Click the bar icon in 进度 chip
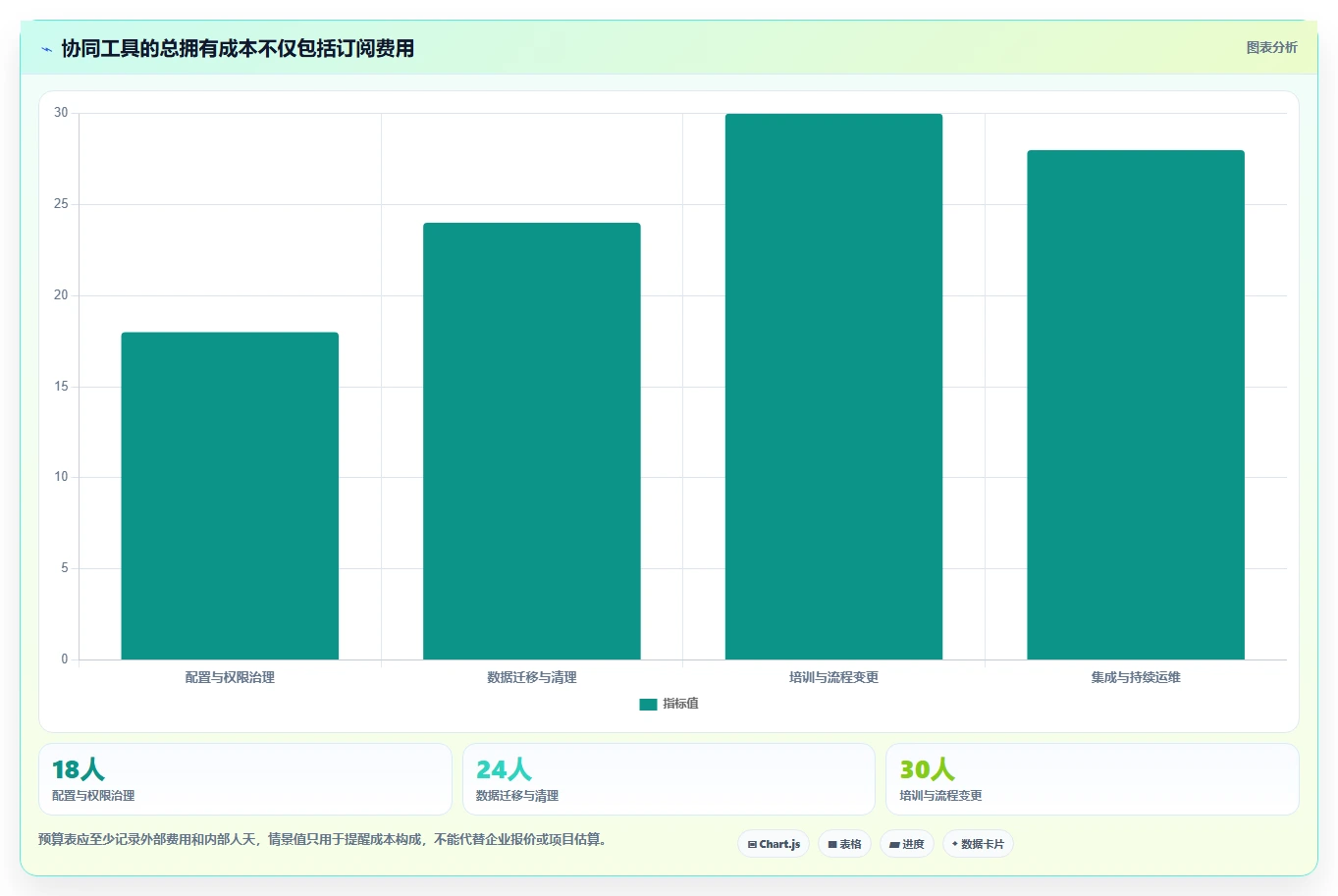The image size is (1338, 896). click(x=894, y=844)
